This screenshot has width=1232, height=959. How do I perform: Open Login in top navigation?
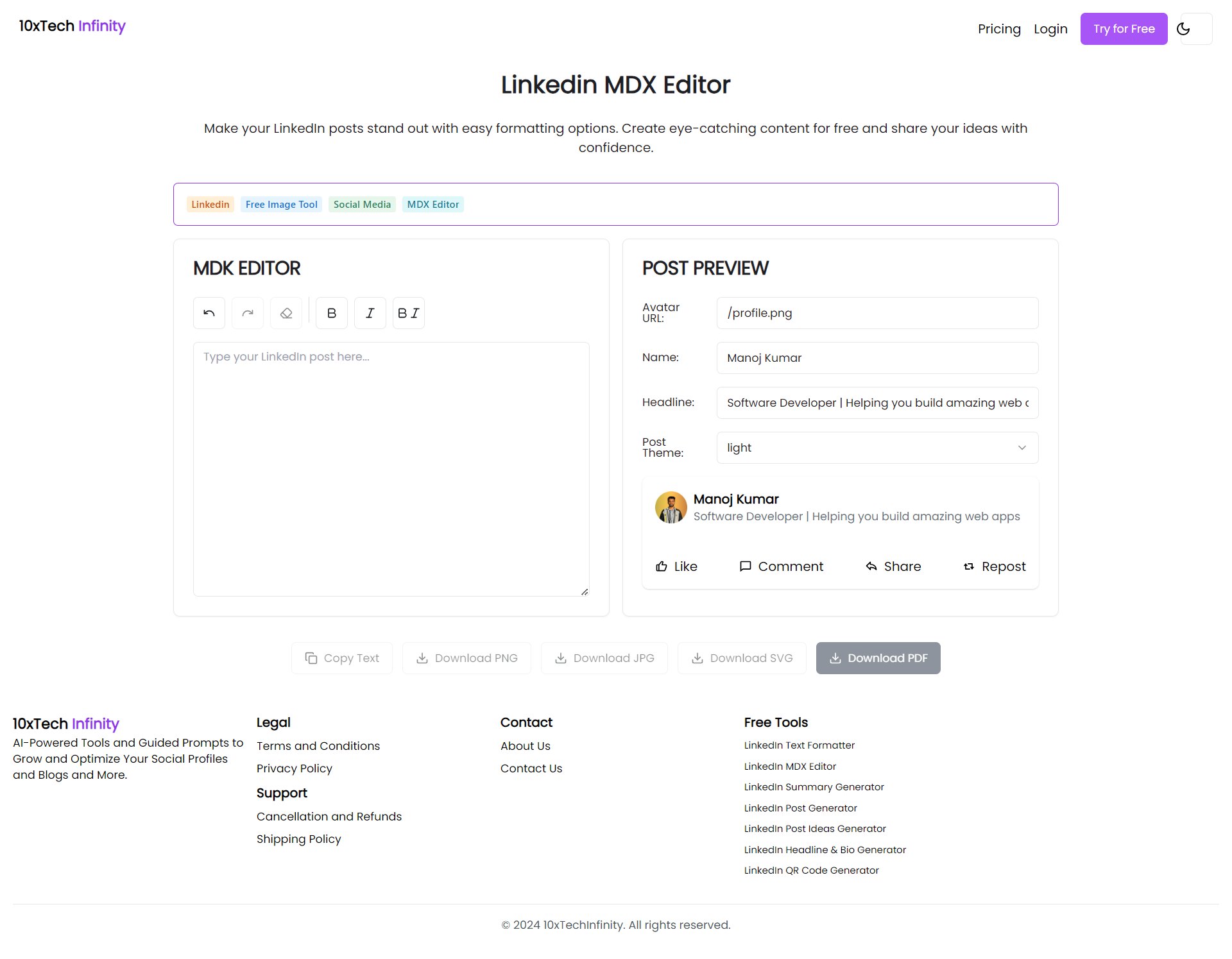[1050, 29]
